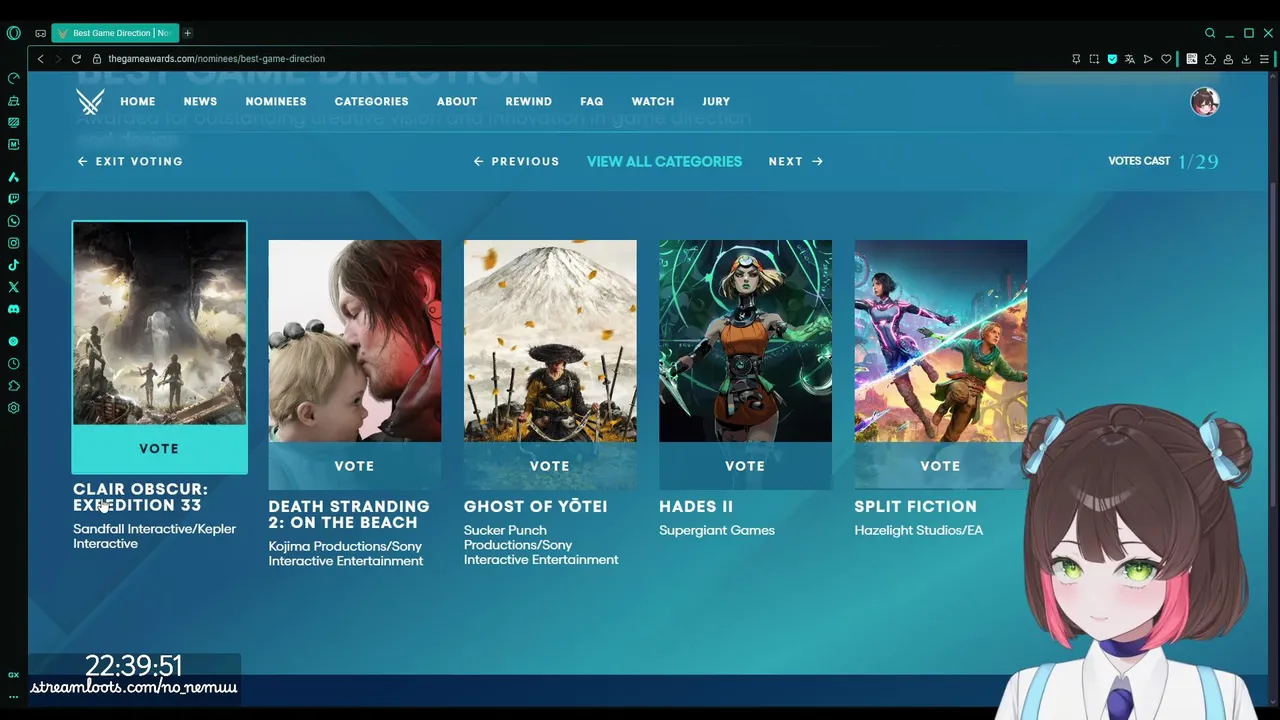Click the send/flow arrow icon

[1148, 59]
